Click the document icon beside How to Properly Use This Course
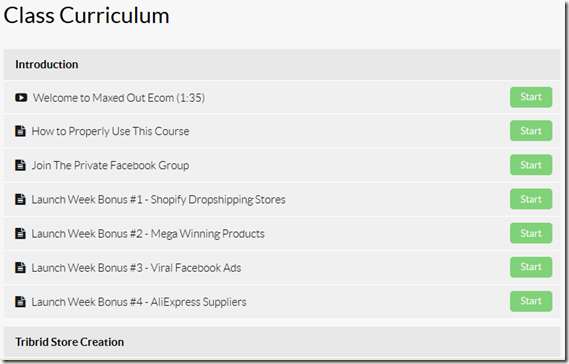The height and width of the screenshot is (364, 569). click(x=20, y=131)
